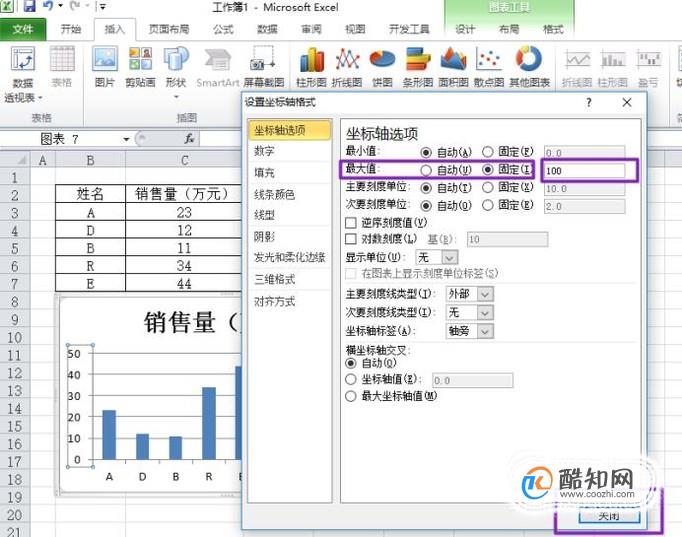Select cell containing 44
682x537 pixels.
click(x=184, y=284)
